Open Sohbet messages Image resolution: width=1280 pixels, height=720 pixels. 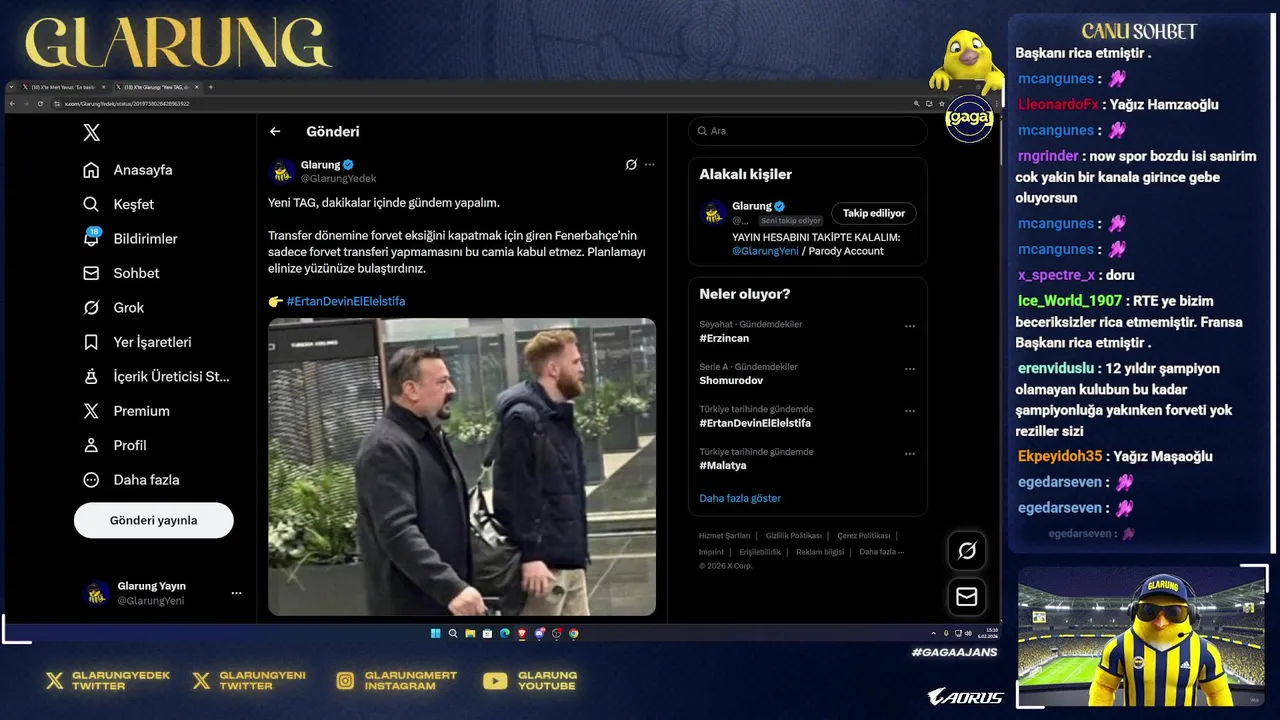[x=121, y=273]
